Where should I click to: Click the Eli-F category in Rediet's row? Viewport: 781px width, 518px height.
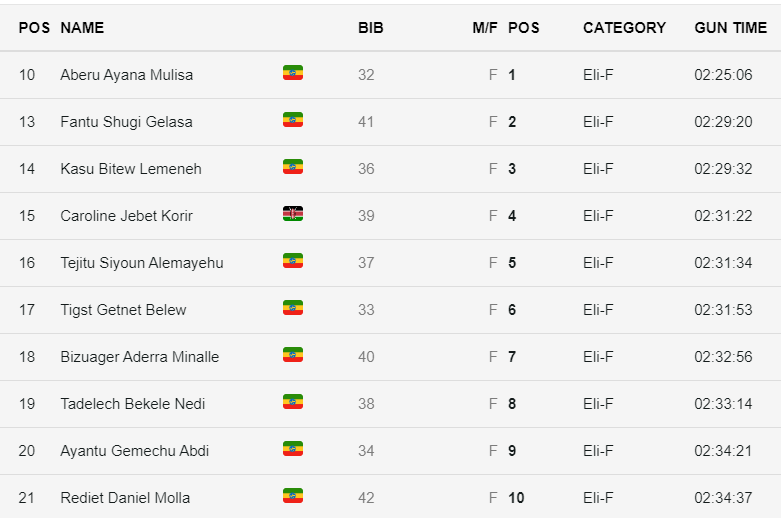click(x=598, y=498)
